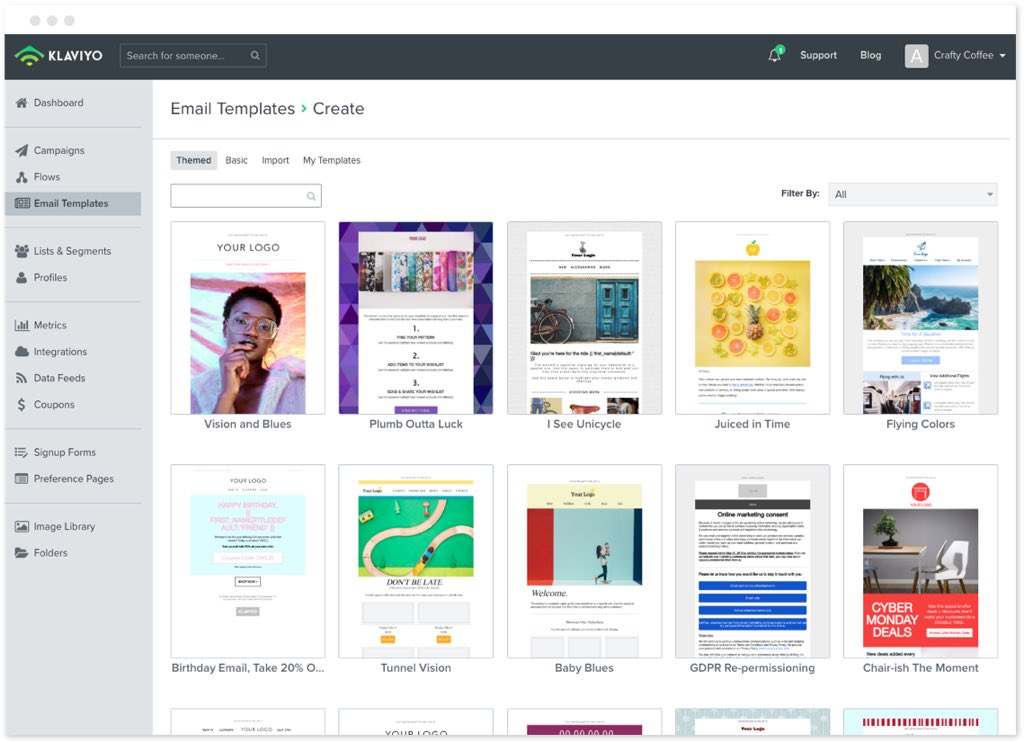The width and height of the screenshot is (1024, 743).
Task: Select the Plumb Outta Luck template thumbnail
Action: tap(415, 318)
